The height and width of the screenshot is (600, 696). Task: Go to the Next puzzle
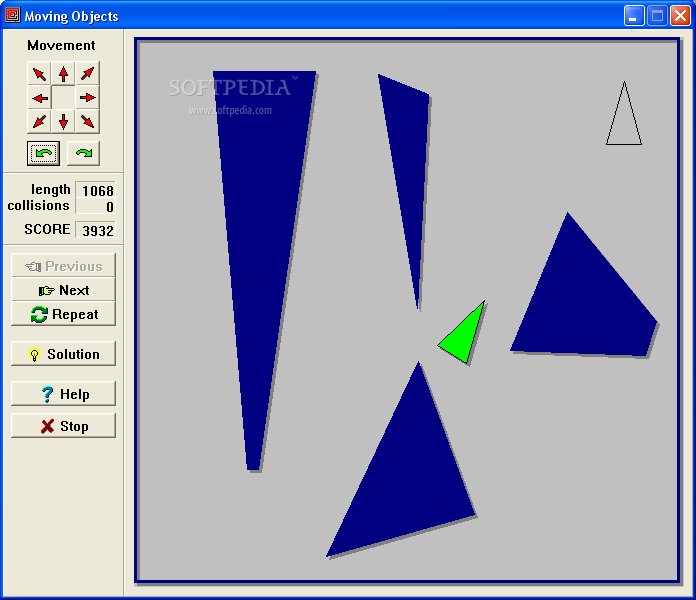(63, 290)
